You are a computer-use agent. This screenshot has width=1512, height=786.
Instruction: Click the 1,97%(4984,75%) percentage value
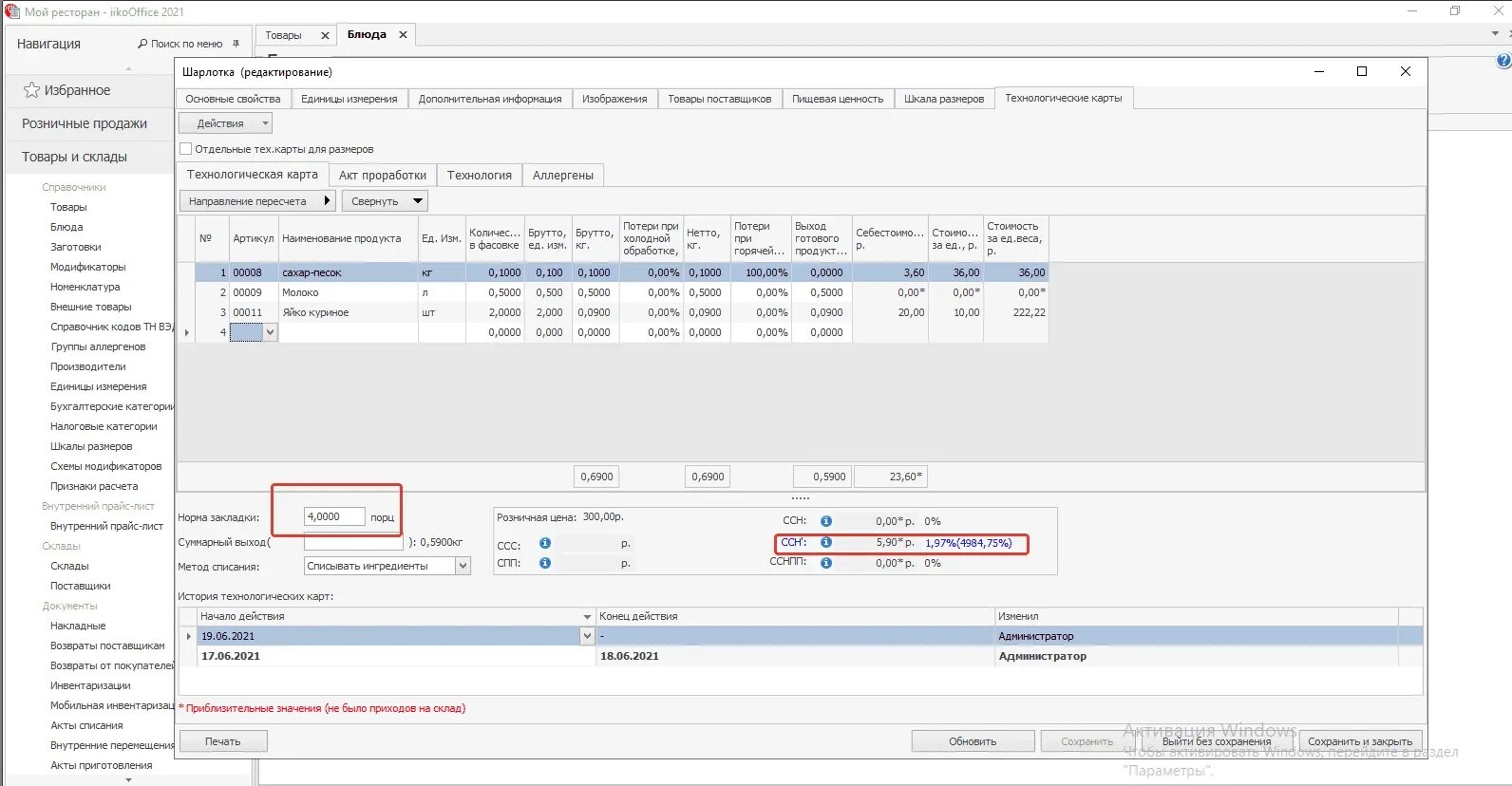969,543
